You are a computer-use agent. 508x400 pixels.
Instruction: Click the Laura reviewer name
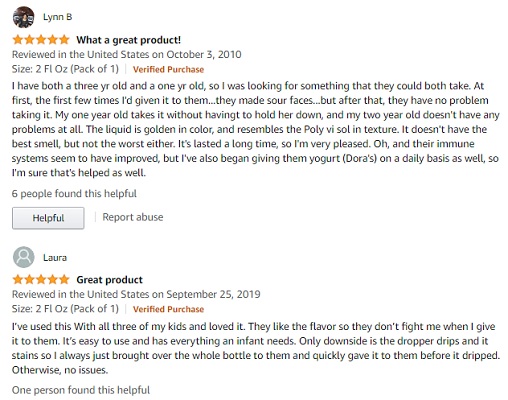(55, 258)
